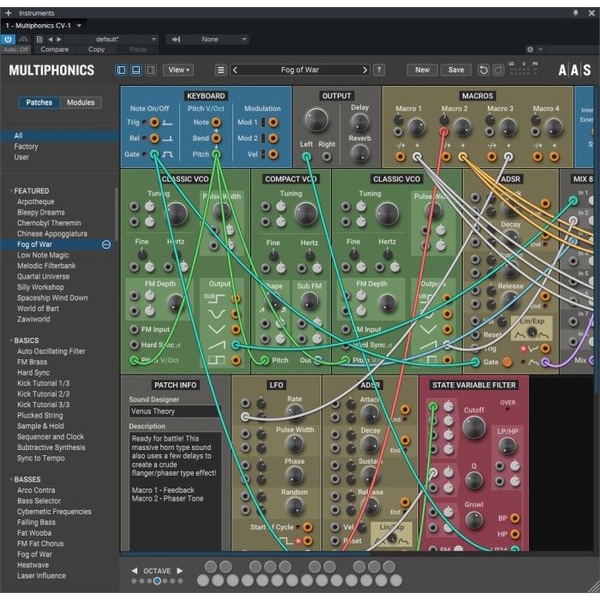
Task: Adjust the Output Delay knob
Action: (360, 122)
